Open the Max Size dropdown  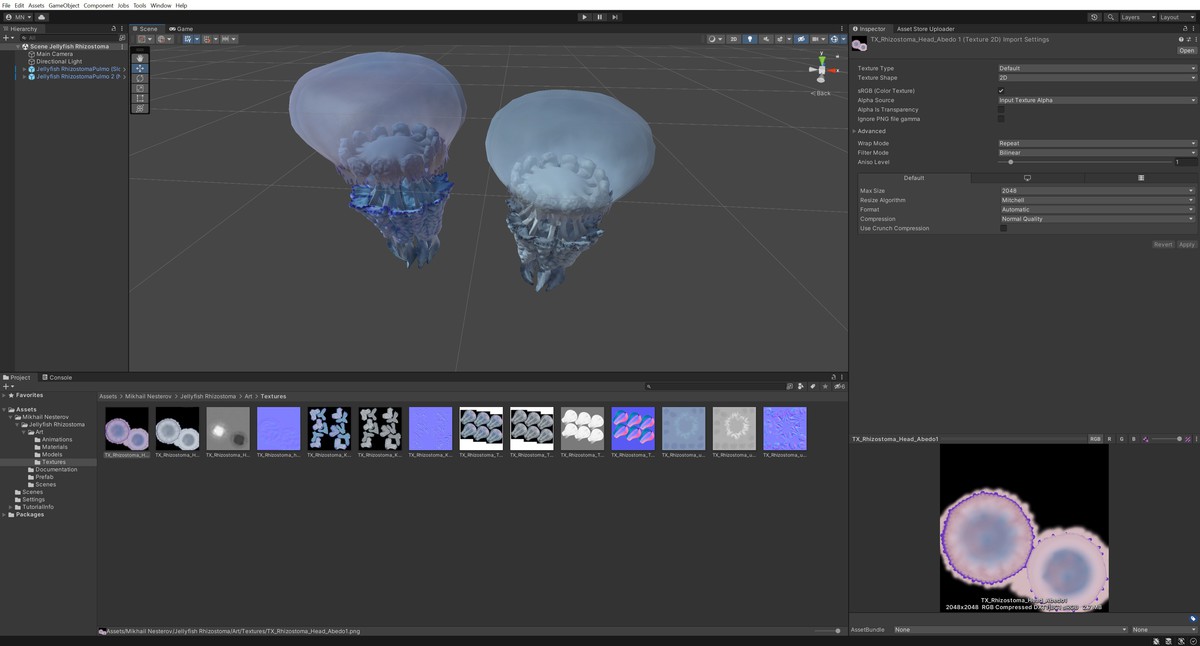coord(1096,191)
